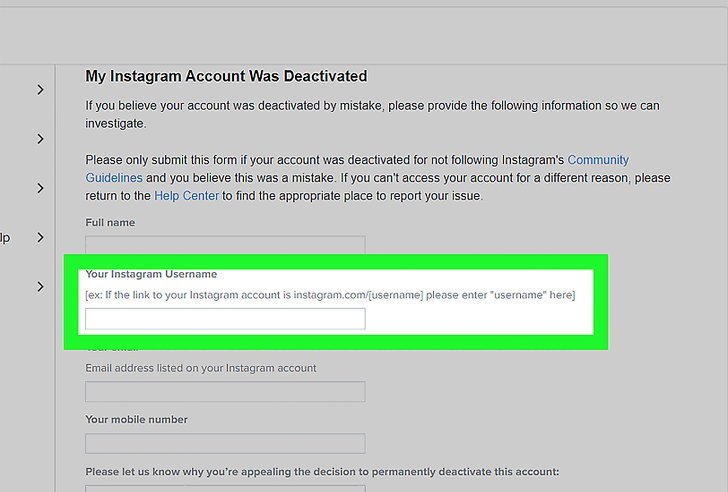728x492 pixels.
Task: Click the email address input field
Action: [225, 392]
